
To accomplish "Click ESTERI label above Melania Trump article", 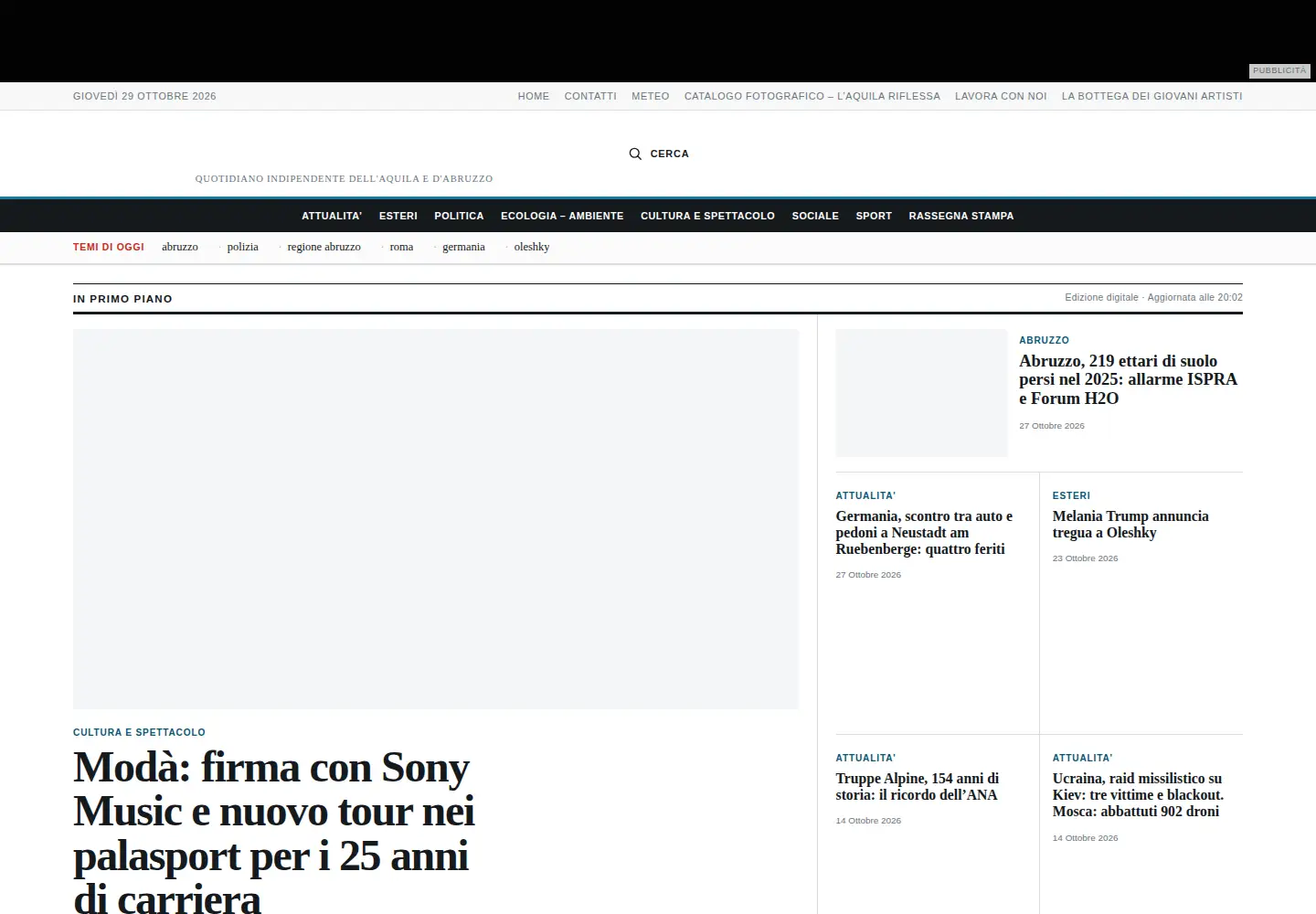I will tap(1071, 495).
